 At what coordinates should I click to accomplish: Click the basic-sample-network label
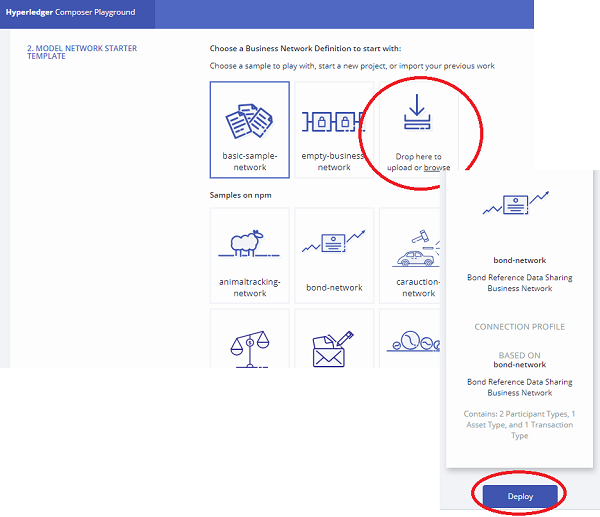(250, 161)
